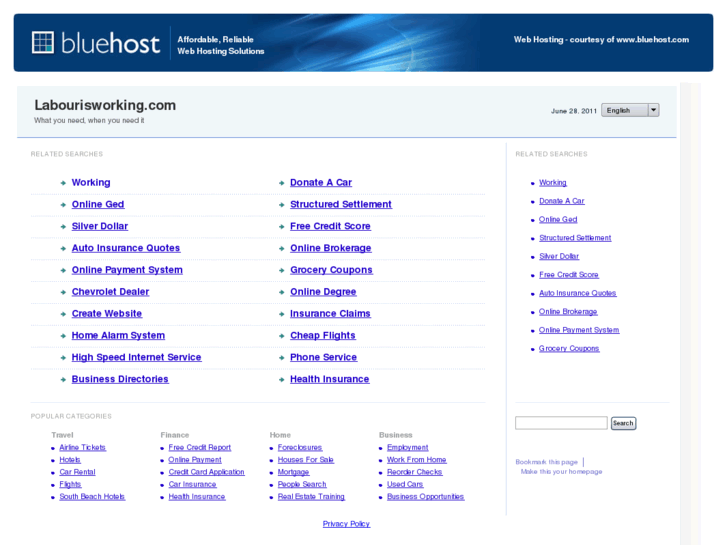
Task: Click sidebar Silver Dollar link
Action: (x=559, y=256)
